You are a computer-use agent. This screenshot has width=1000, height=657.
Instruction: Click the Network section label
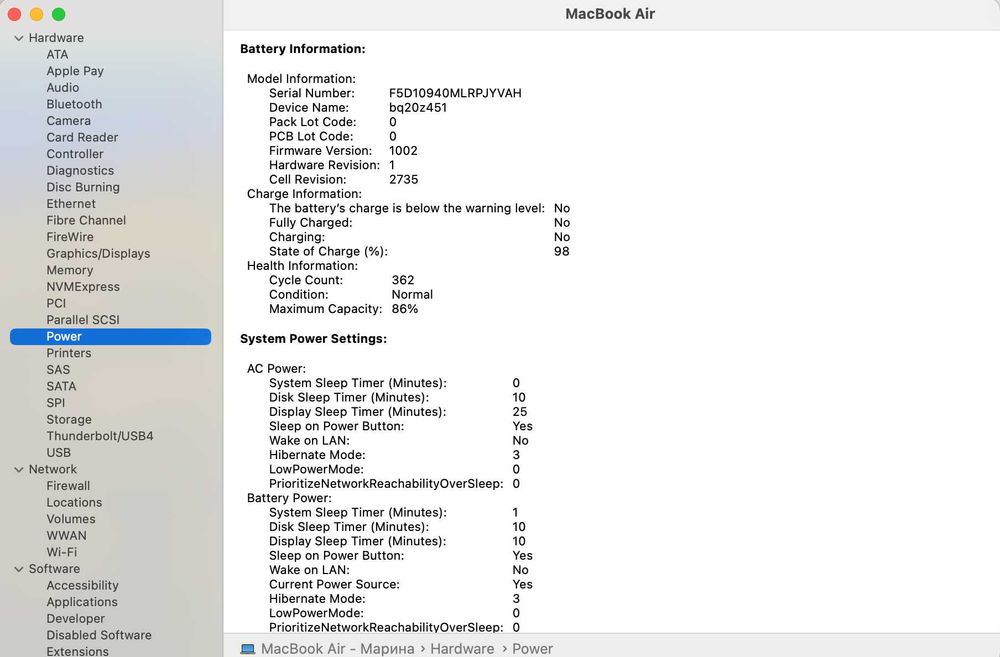[52, 469]
